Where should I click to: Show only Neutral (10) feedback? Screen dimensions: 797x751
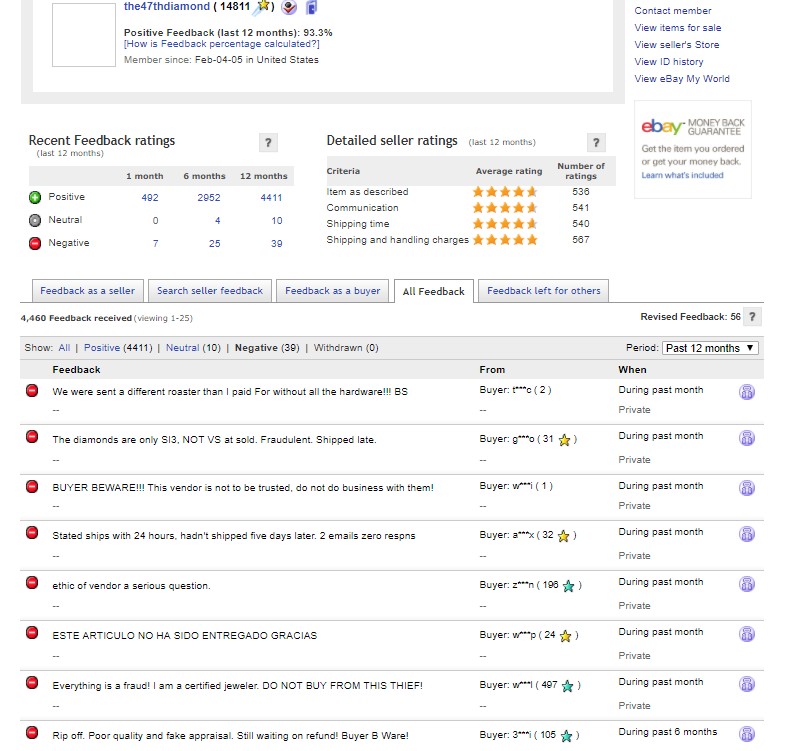193,348
